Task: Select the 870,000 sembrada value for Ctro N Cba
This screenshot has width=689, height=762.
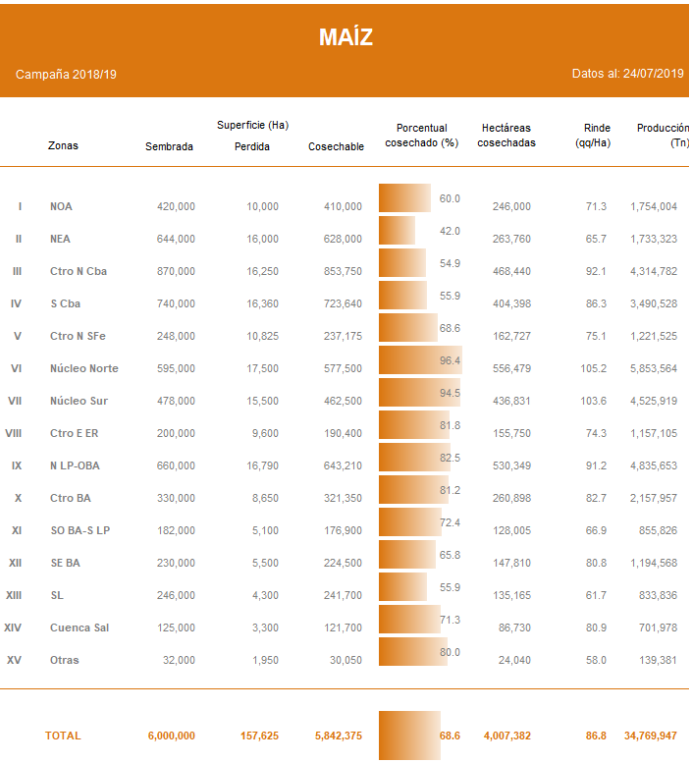Action: [x=176, y=271]
